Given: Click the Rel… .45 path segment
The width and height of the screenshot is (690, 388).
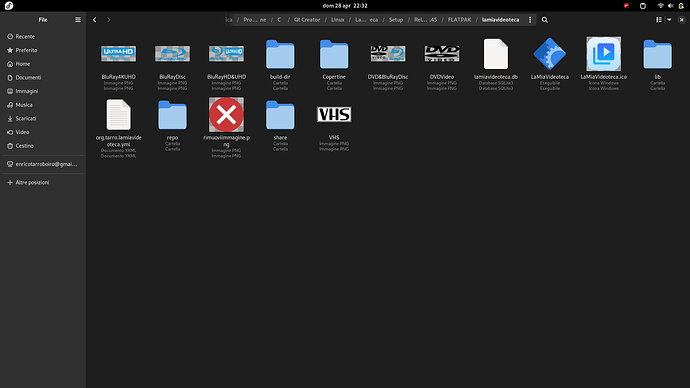Looking at the screenshot, I should point(426,20).
